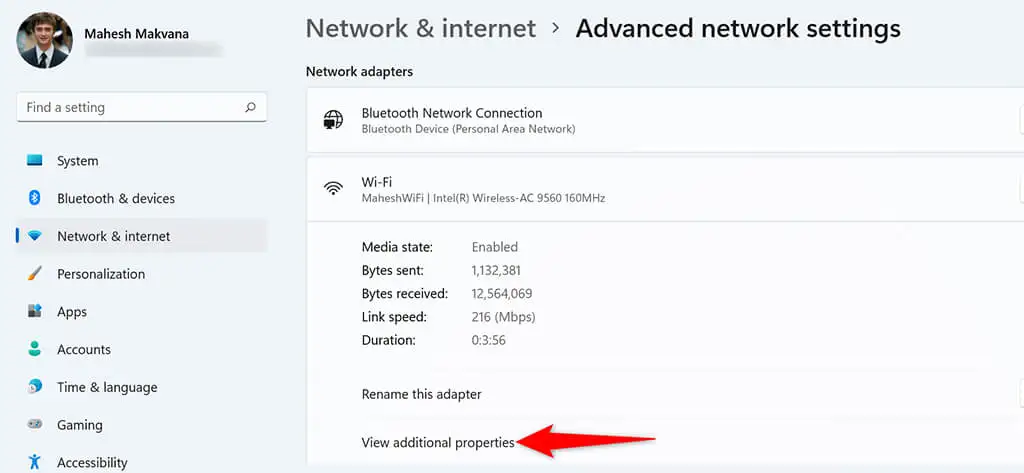Image resolution: width=1024 pixels, height=473 pixels.
Task: Collapse the Wi-Fi adapter section
Action: 665,189
